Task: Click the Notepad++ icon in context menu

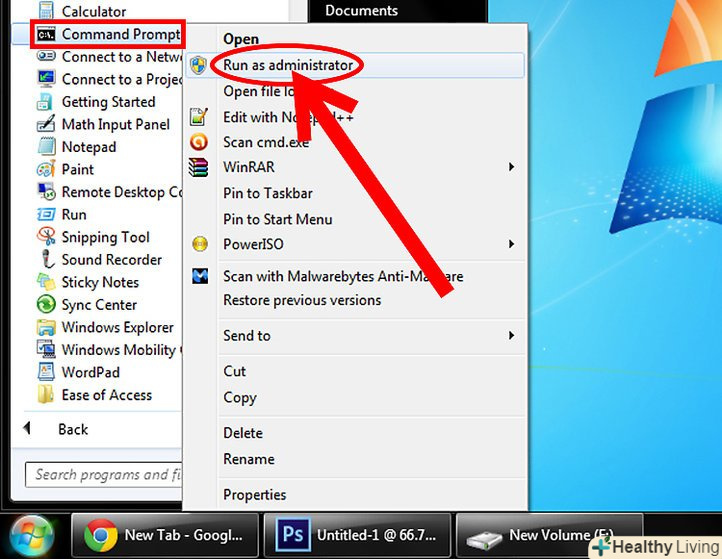Action: pyautogui.click(x=198, y=117)
